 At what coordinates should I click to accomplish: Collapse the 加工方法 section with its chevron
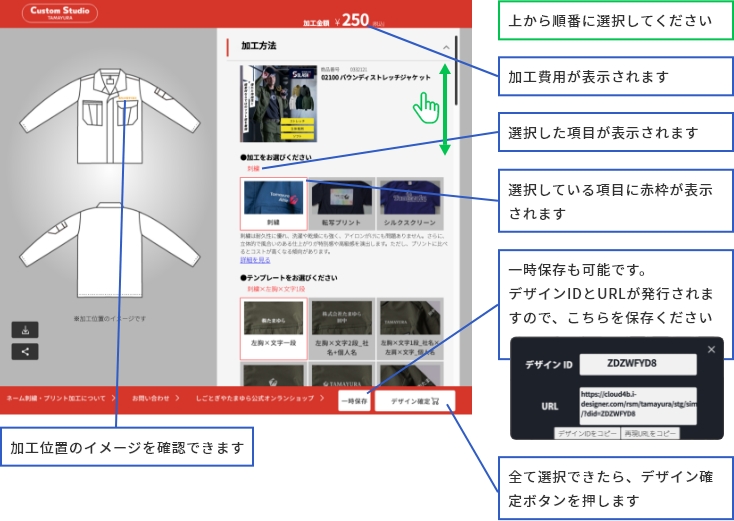click(446, 47)
